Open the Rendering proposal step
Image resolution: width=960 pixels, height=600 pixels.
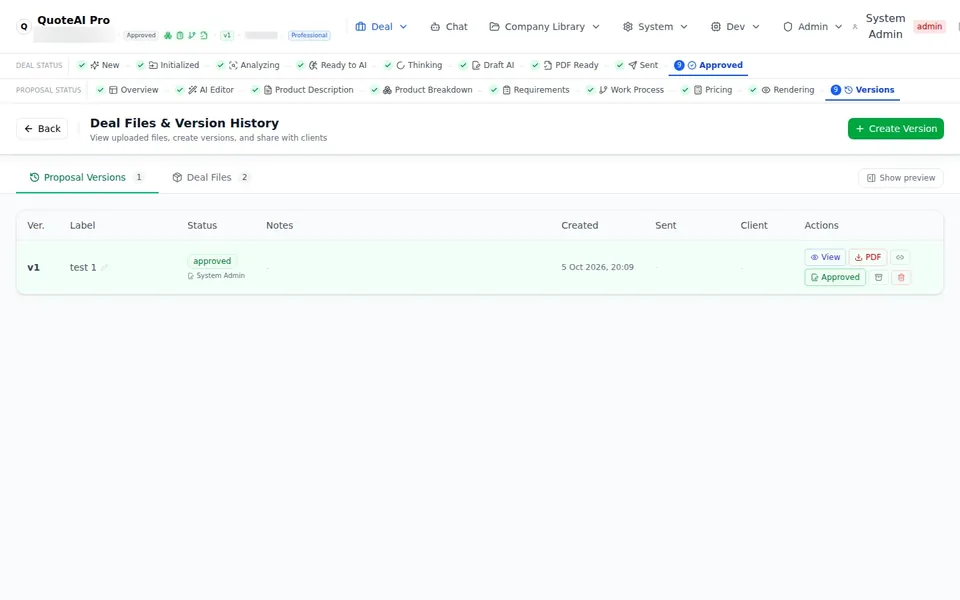[782, 90]
